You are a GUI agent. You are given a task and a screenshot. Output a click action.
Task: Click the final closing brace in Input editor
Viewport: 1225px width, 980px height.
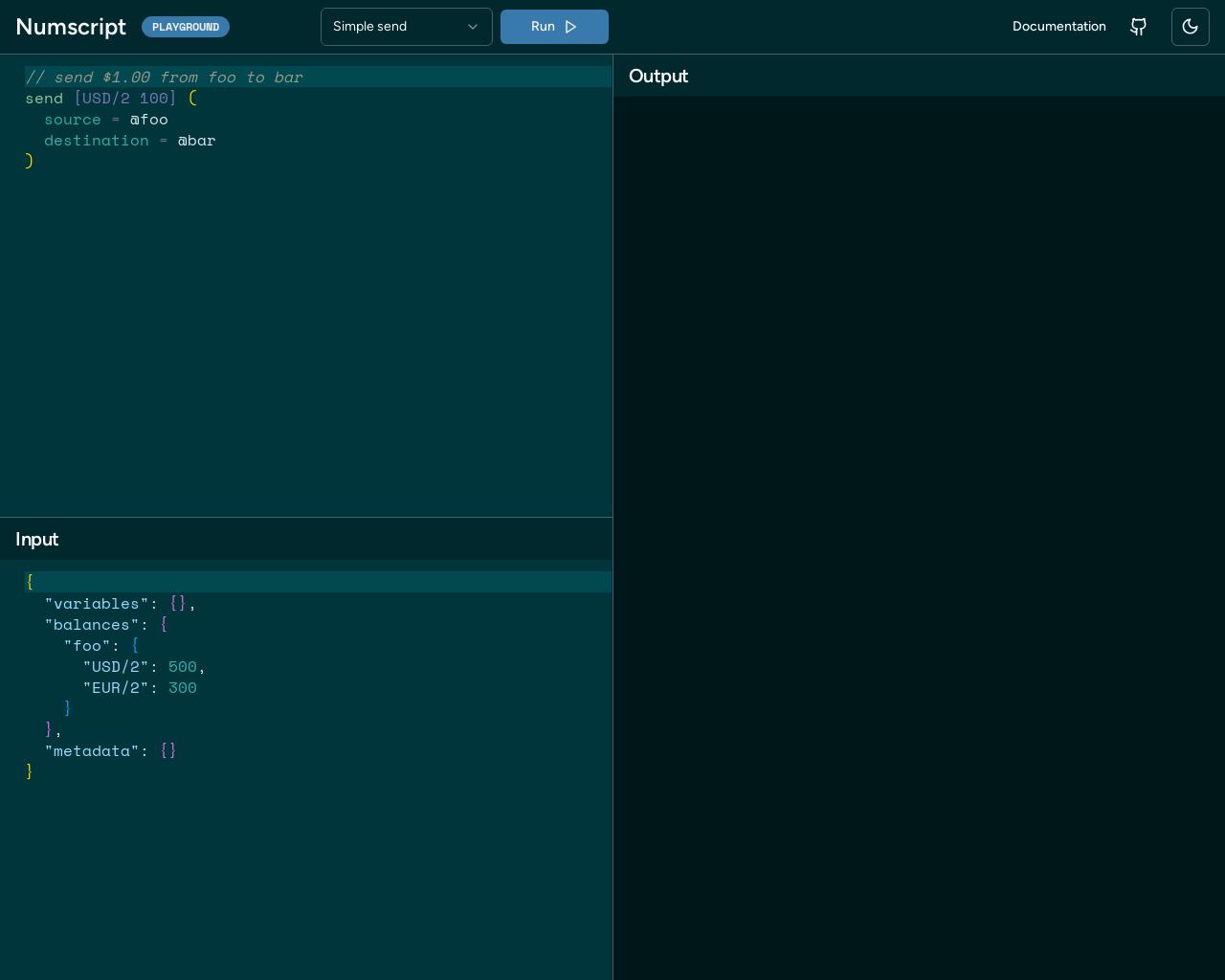pyautogui.click(x=30, y=771)
